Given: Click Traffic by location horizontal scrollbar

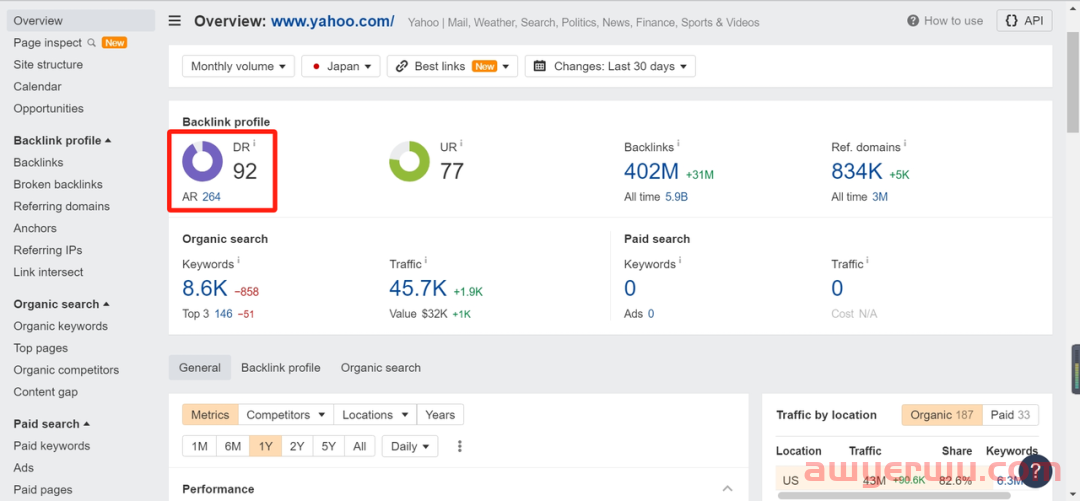Looking at the screenshot, I should (894, 495).
